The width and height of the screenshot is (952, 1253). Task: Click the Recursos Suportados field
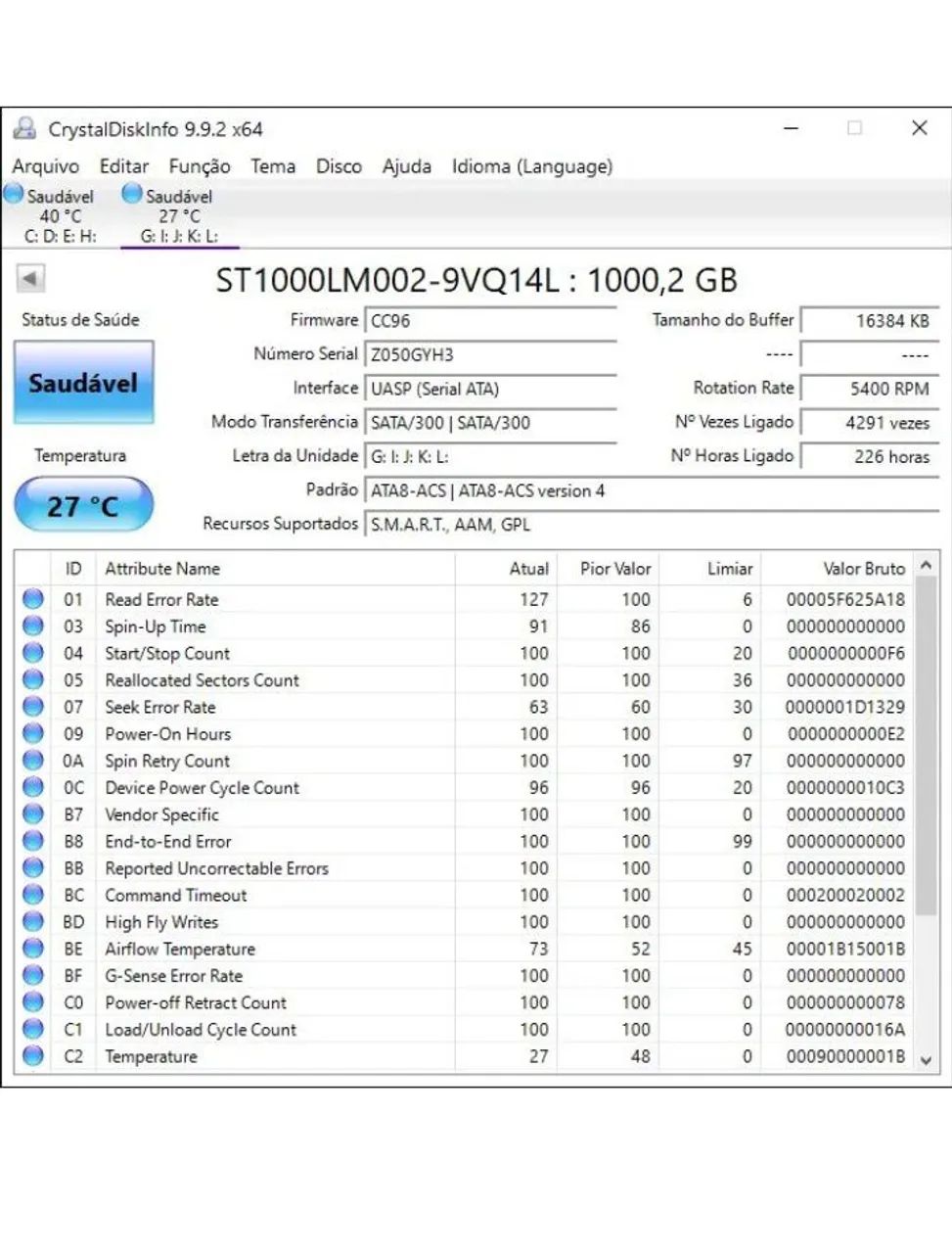652,525
